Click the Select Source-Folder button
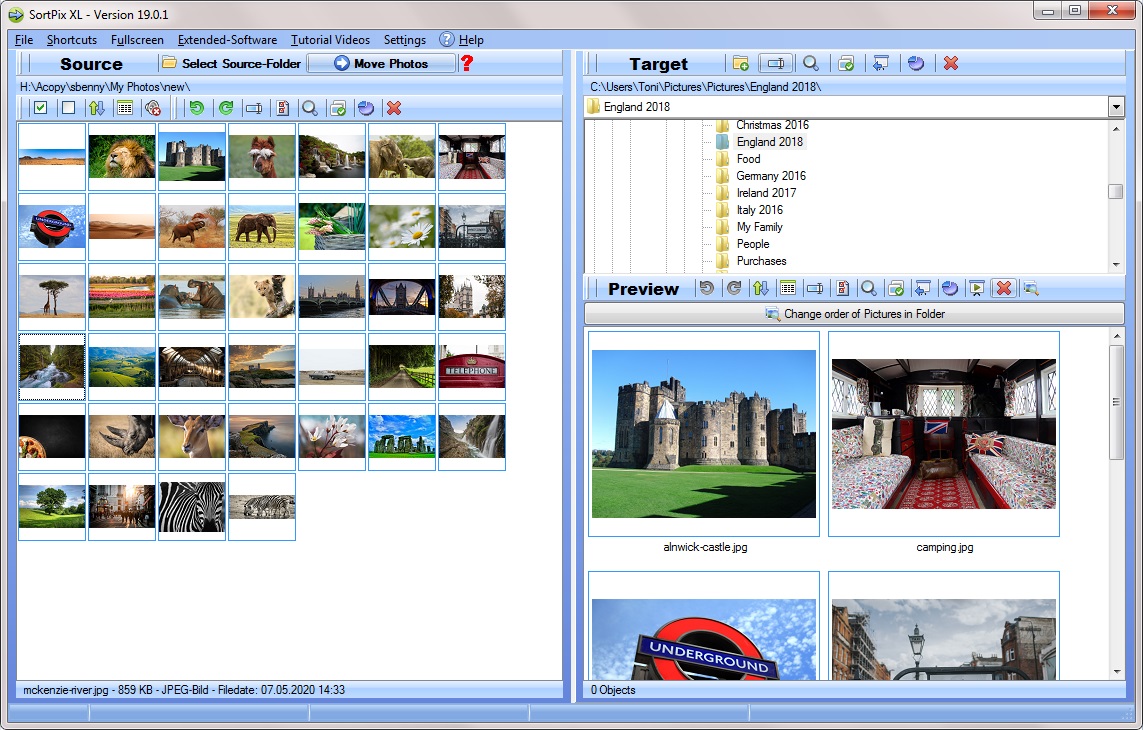 231,63
